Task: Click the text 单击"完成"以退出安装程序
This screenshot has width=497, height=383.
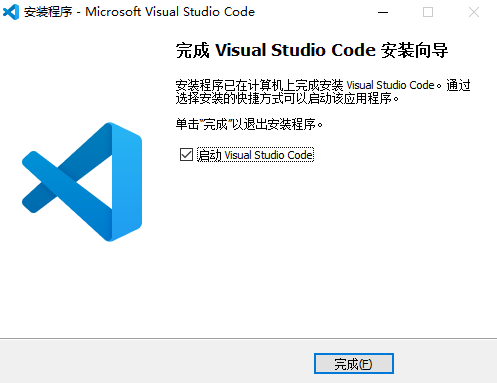Action: coord(249,124)
